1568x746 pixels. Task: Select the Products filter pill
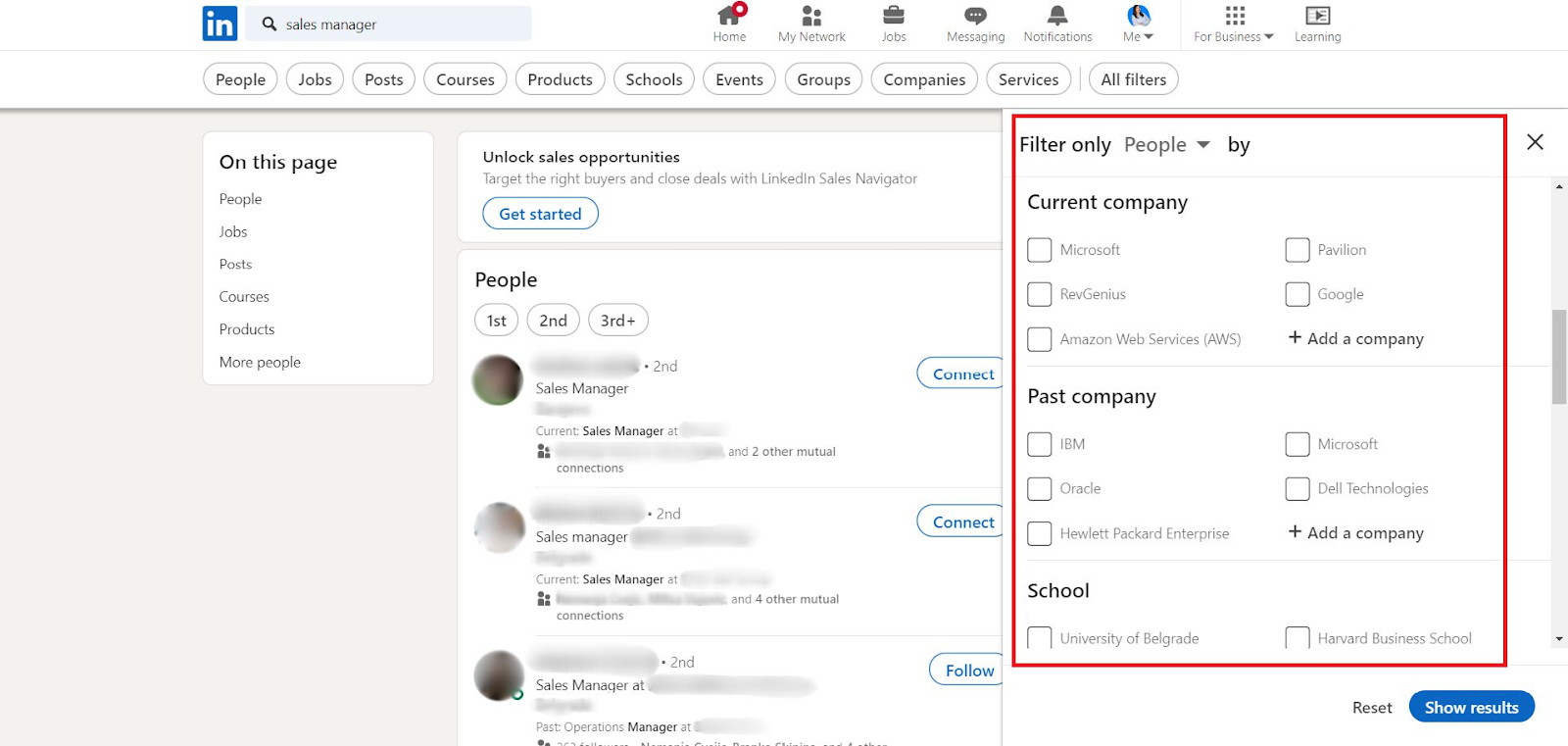(x=560, y=79)
